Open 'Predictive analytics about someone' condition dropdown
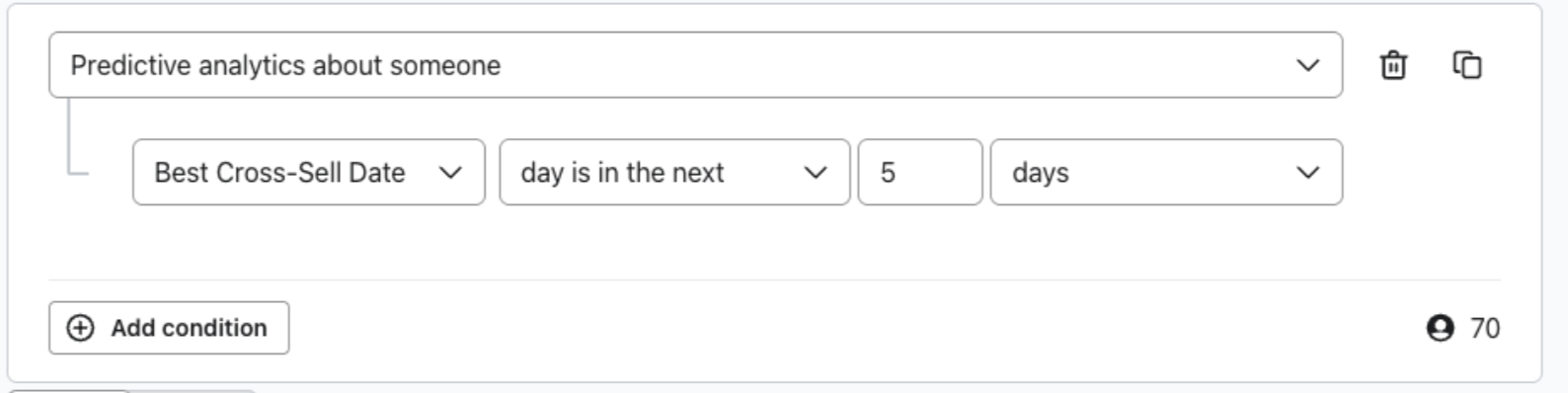 tap(695, 65)
